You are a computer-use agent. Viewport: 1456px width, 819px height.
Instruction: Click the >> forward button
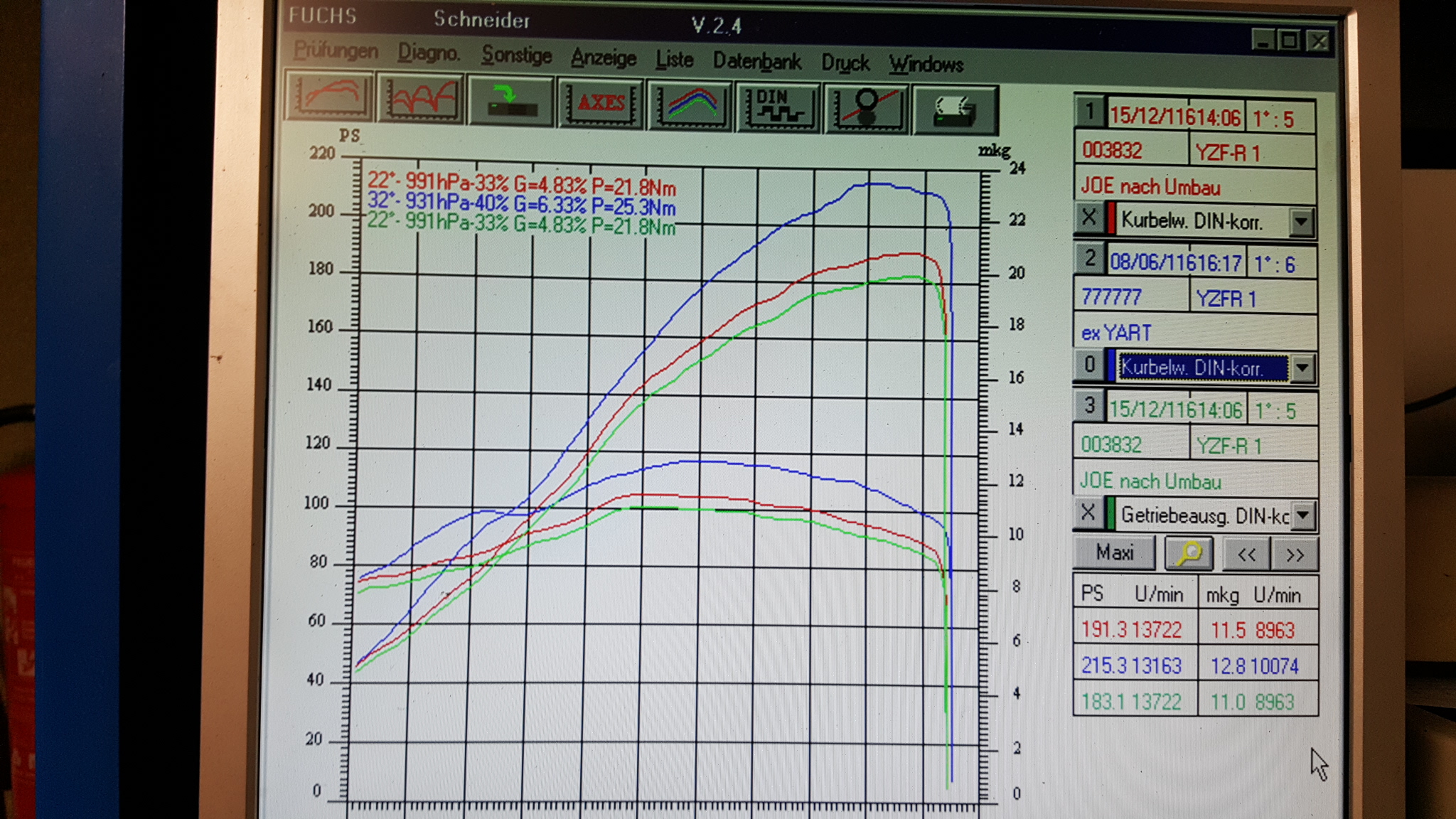[x=1295, y=555]
